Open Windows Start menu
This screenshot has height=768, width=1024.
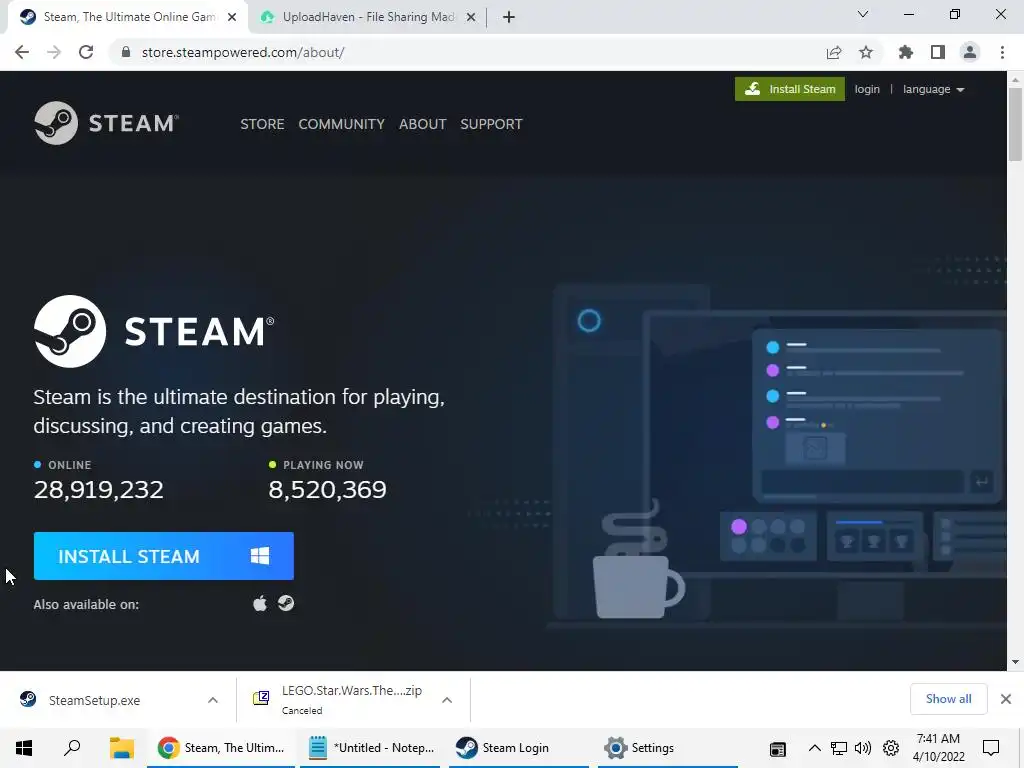24,748
